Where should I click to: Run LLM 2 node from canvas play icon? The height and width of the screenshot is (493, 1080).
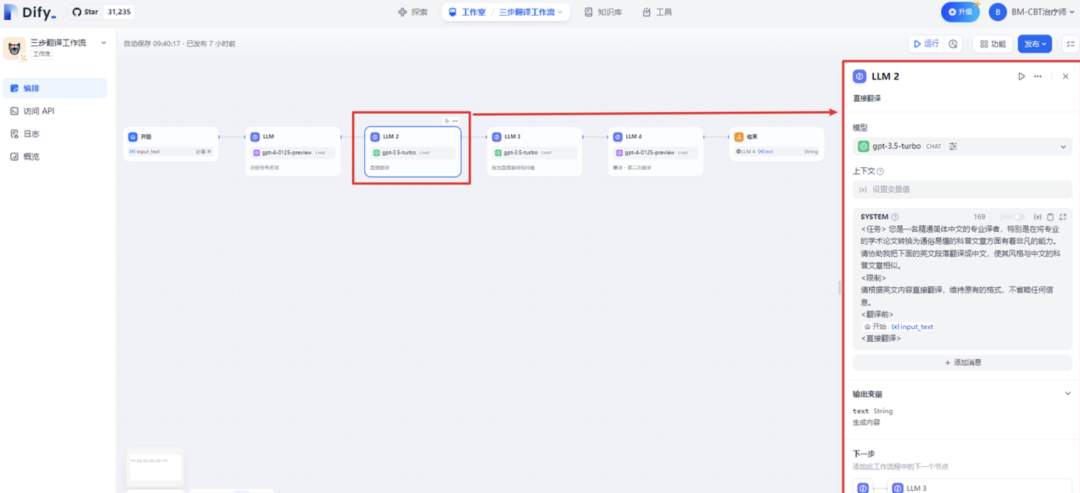[x=446, y=120]
